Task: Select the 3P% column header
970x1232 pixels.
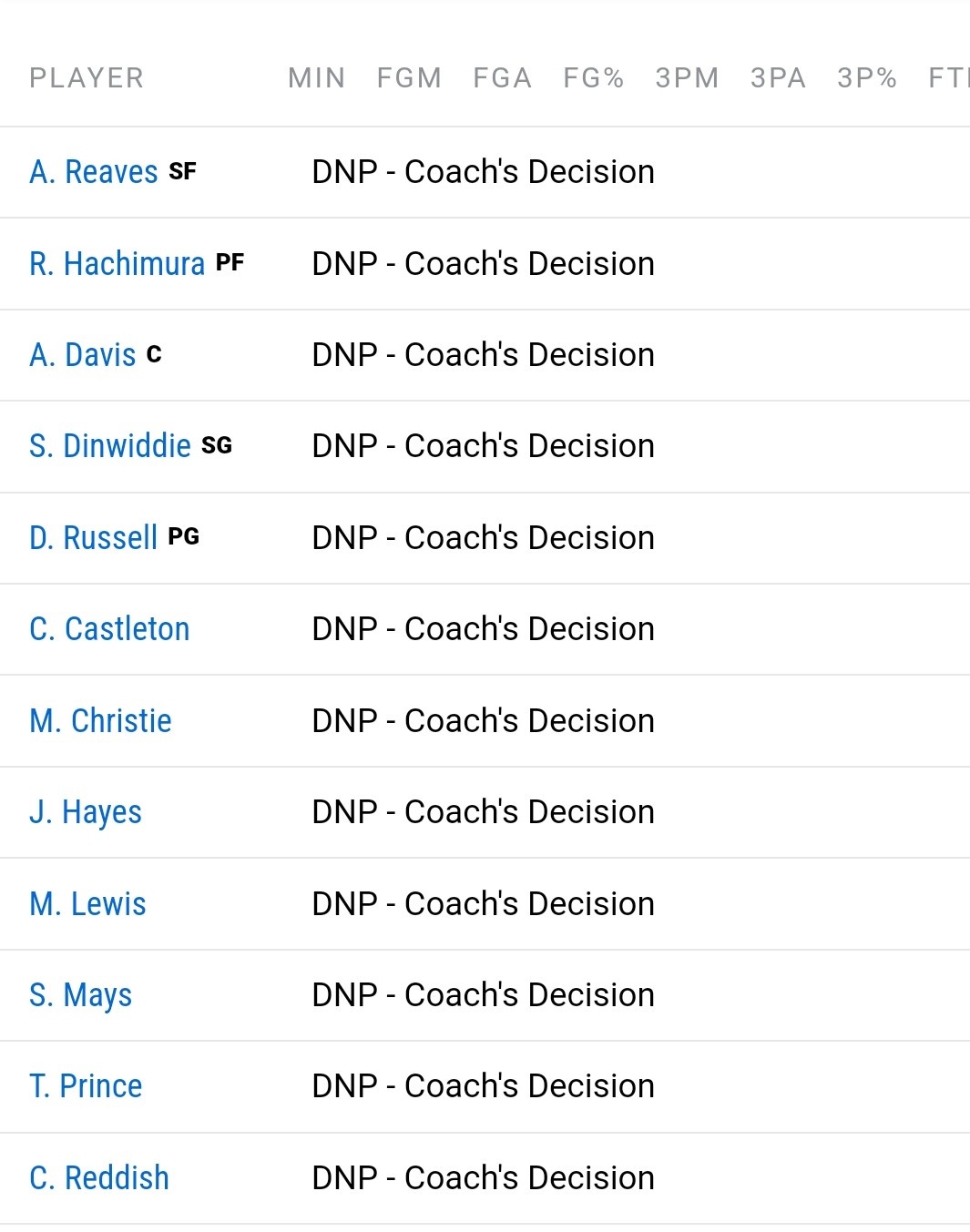Action: tap(868, 78)
